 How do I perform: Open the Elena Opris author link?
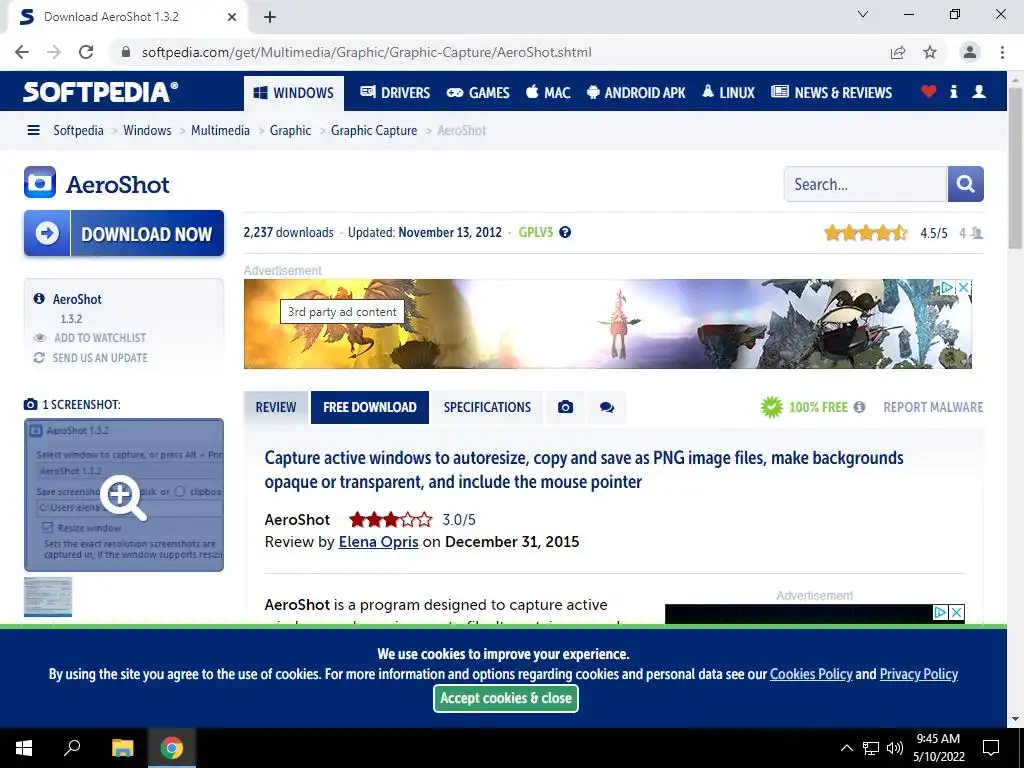378,542
